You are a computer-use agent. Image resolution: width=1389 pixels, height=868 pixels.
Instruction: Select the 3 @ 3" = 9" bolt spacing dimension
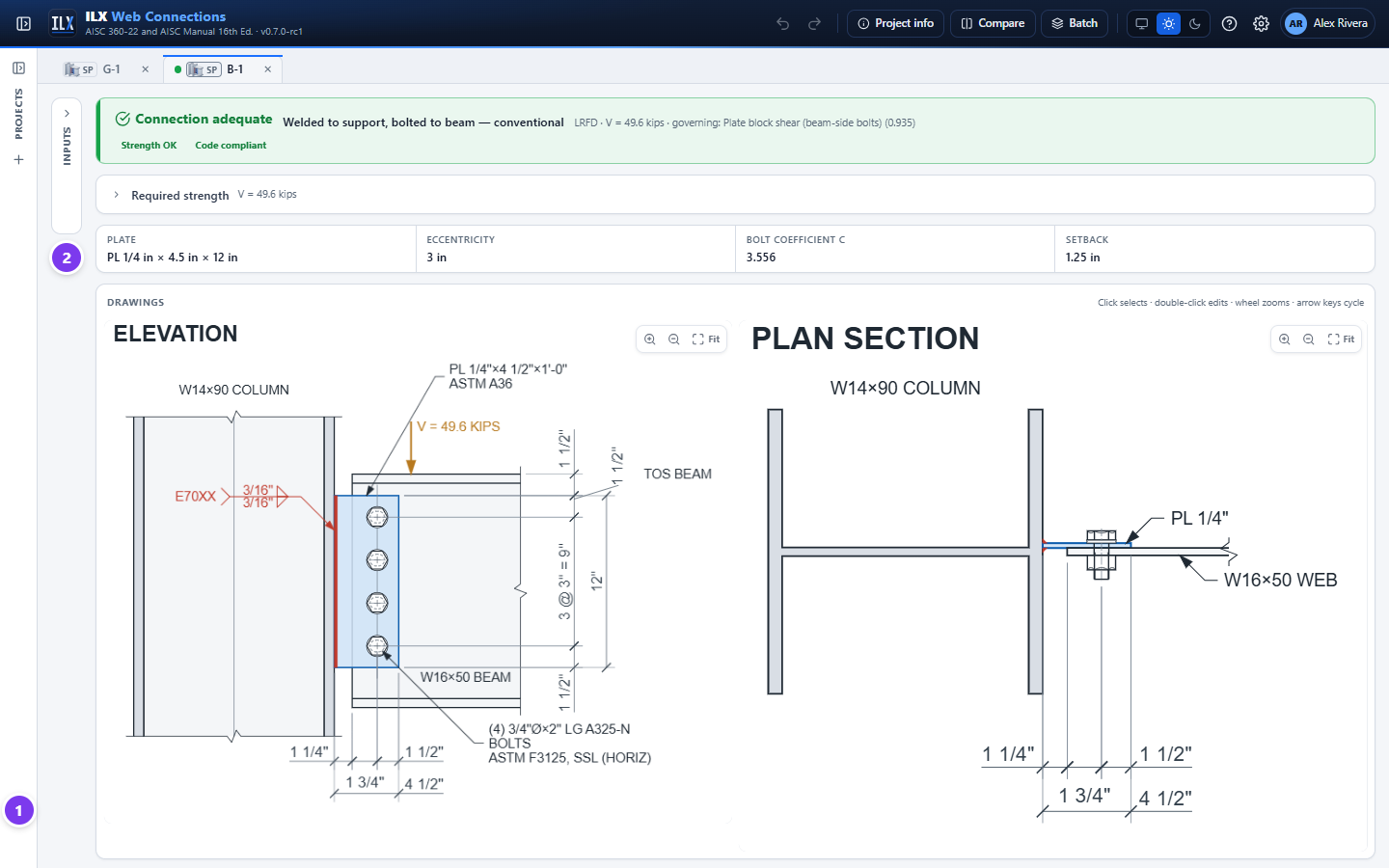point(564,582)
